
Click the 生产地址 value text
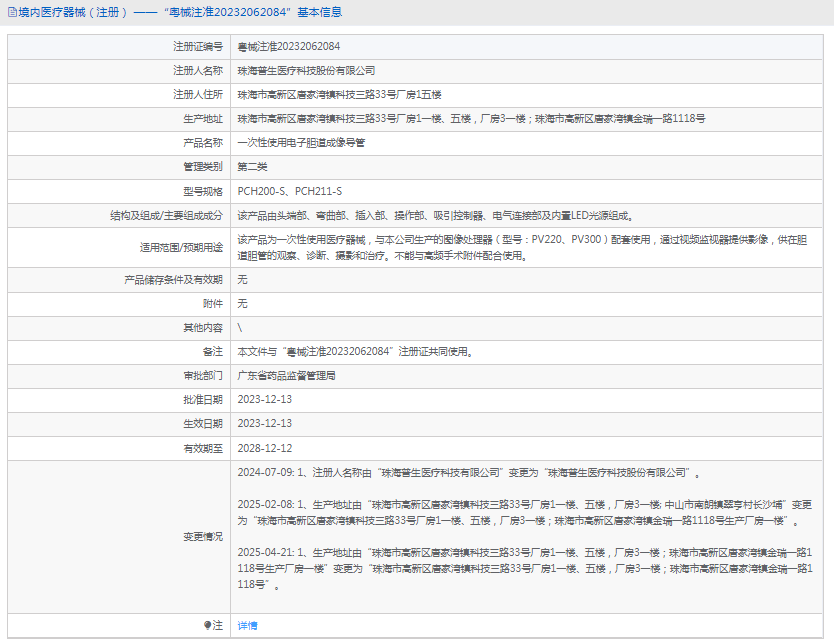pos(471,119)
